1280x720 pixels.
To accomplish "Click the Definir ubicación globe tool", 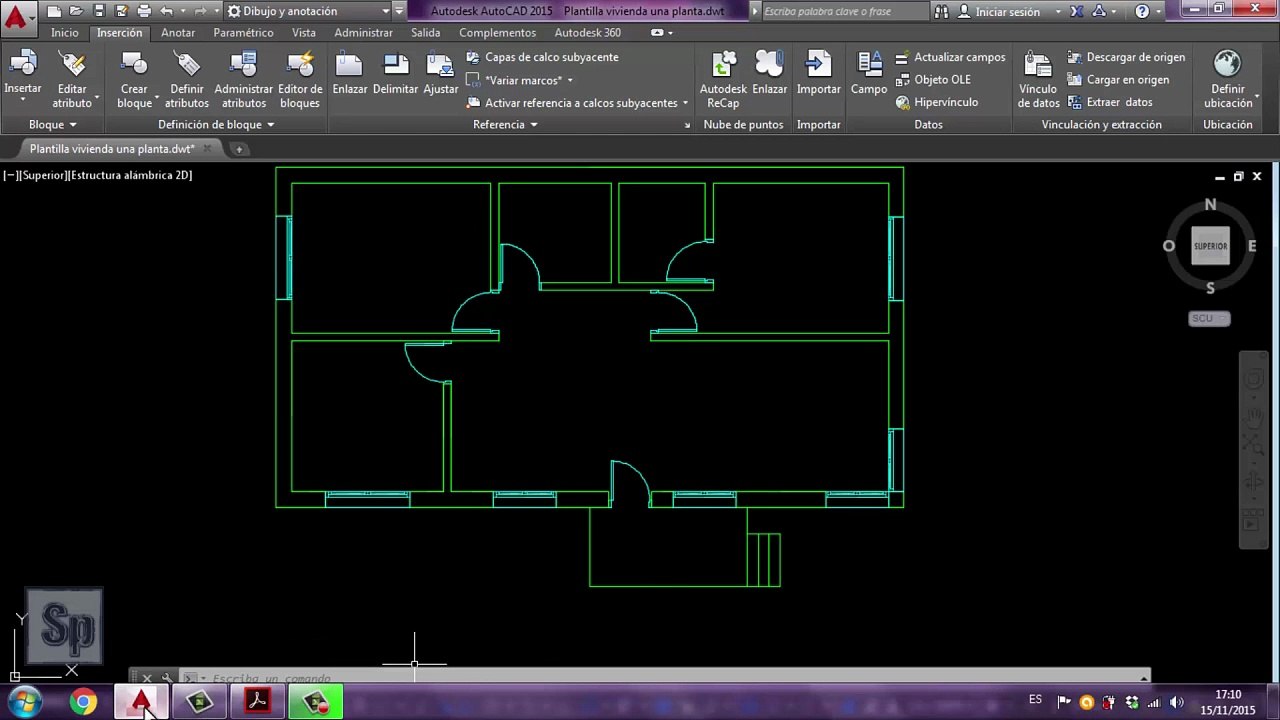I will click(1228, 79).
